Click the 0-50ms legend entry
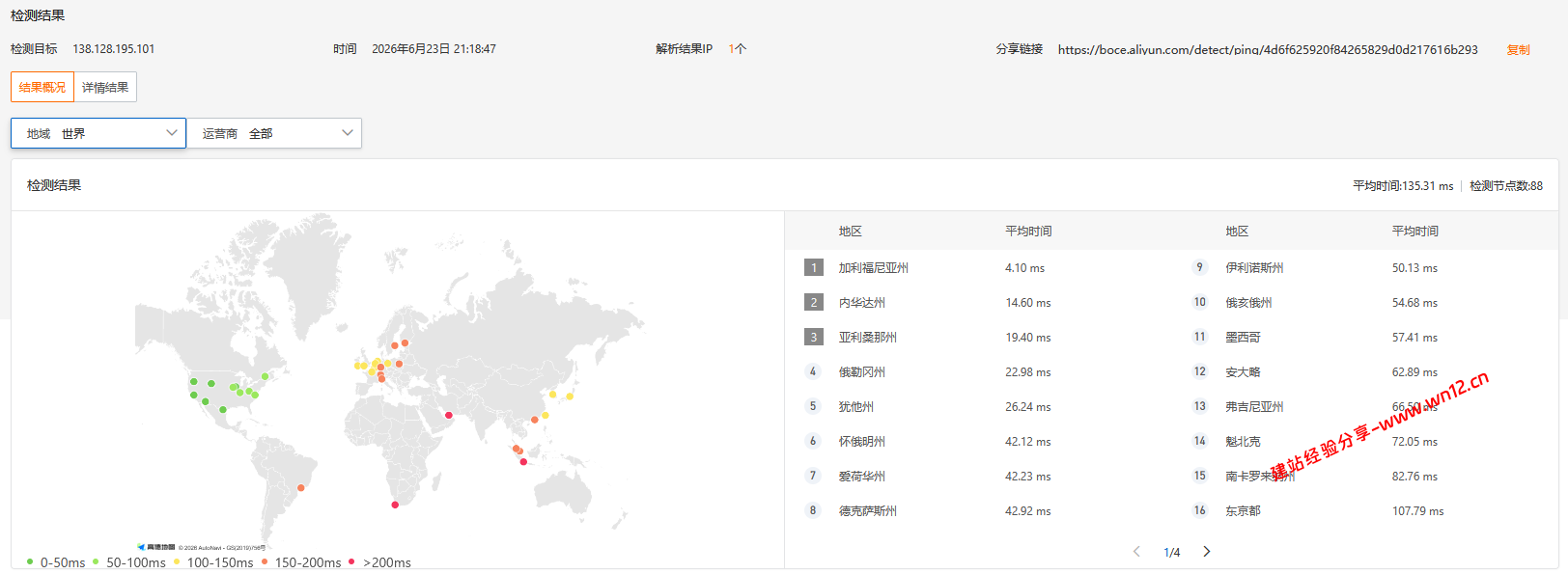This screenshot has width=1568, height=574. coord(56,562)
